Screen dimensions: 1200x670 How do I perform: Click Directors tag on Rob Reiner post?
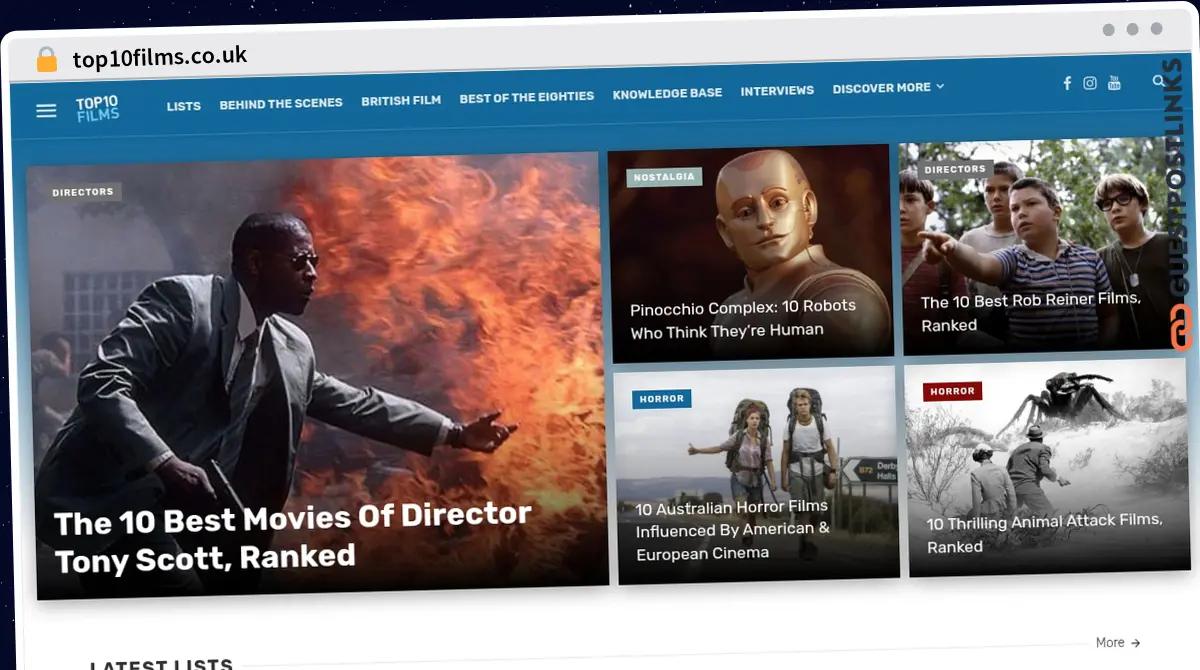[x=955, y=169]
